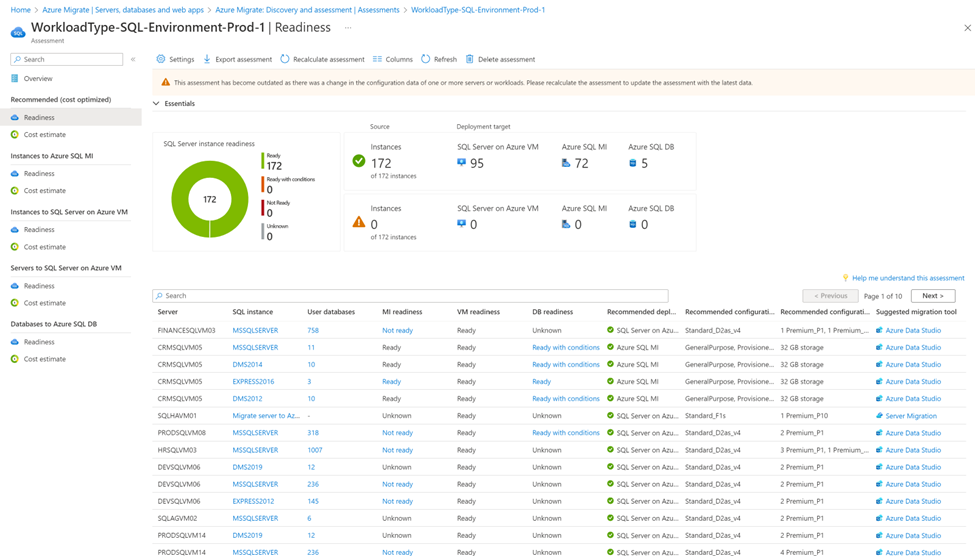Screen dimensions: 975x556
Task: Open the EXPRESS2012 SQL instance
Action: click(x=253, y=501)
